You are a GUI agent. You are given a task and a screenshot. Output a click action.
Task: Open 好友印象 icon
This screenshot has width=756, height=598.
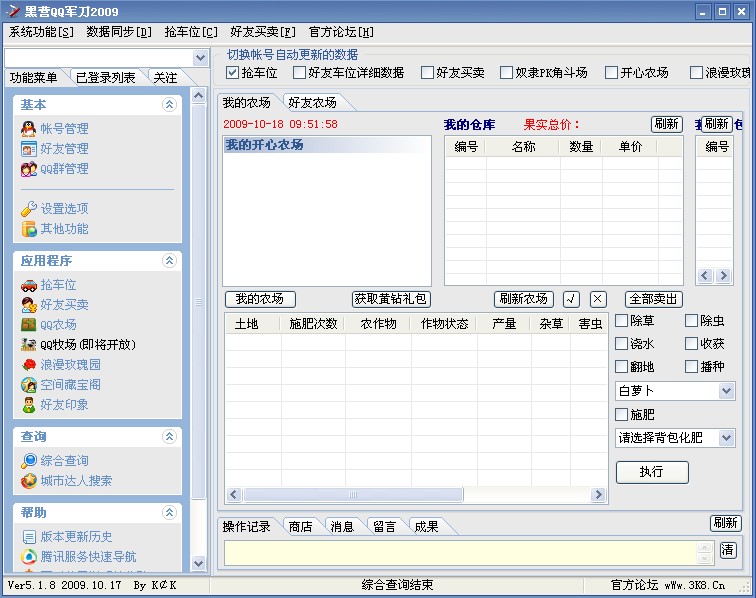coord(29,405)
